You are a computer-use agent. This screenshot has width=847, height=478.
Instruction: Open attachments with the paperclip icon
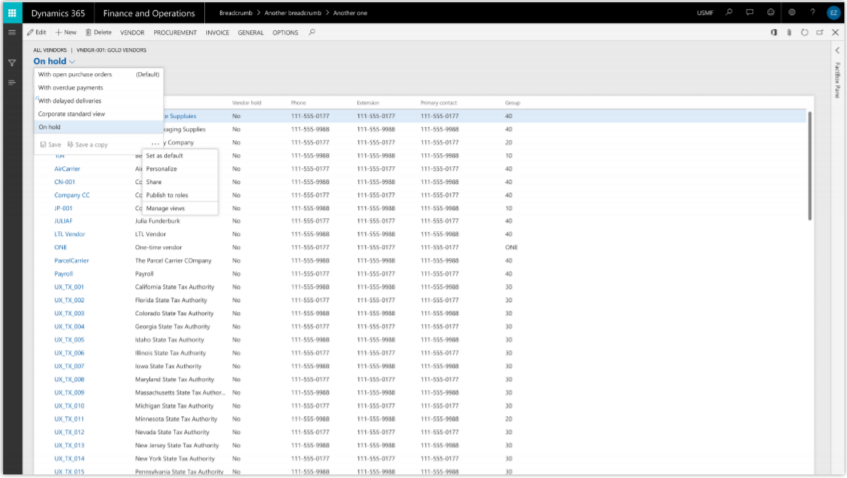pyautogui.click(x=790, y=33)
